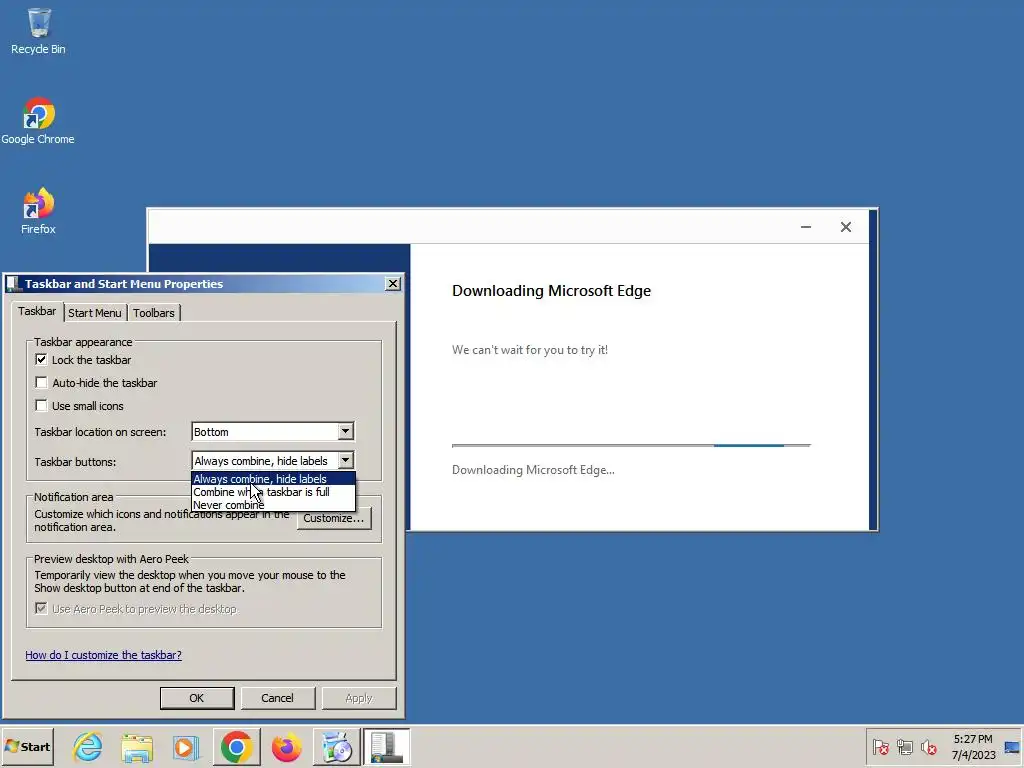
Task: Select the Firefox desktop shortcut
Action: click(x=38, y=211)
